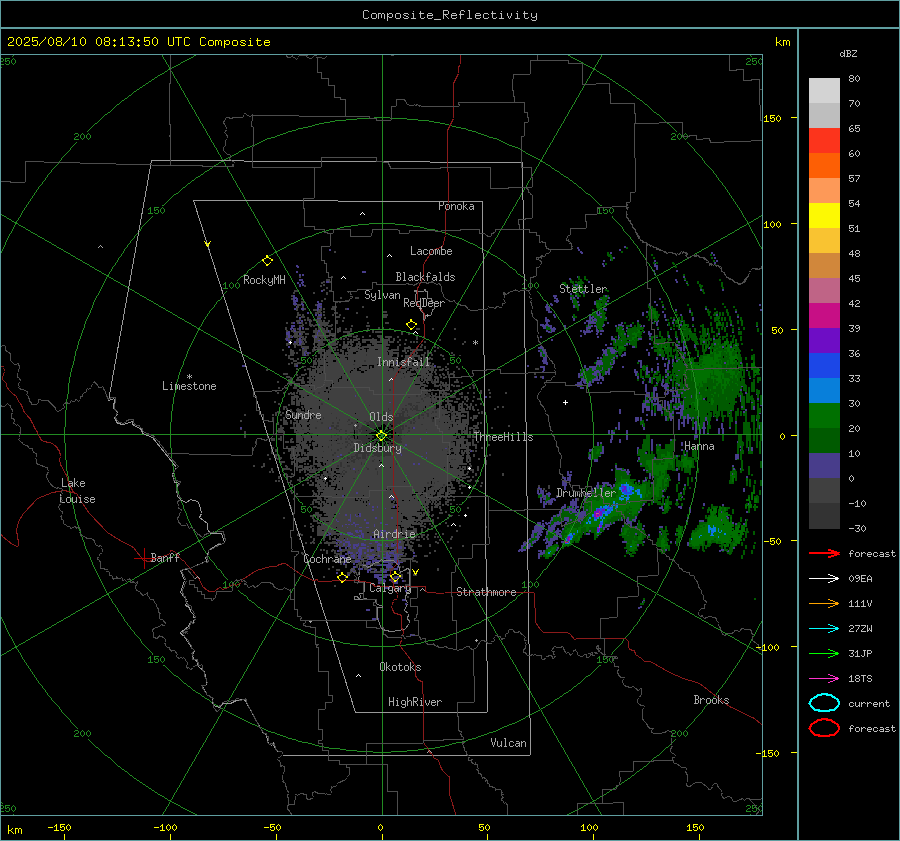Click the Innisfail town label

tap(404, 362)
